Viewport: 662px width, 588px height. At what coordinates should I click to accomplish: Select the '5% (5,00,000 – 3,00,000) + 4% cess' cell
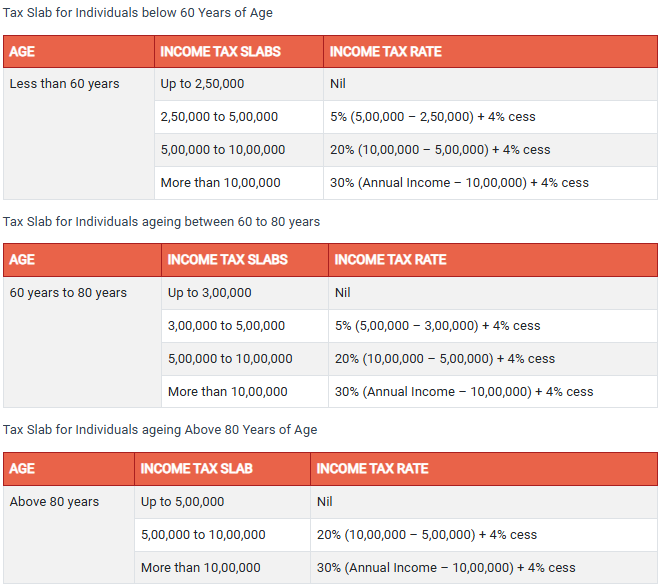[437, 326]
